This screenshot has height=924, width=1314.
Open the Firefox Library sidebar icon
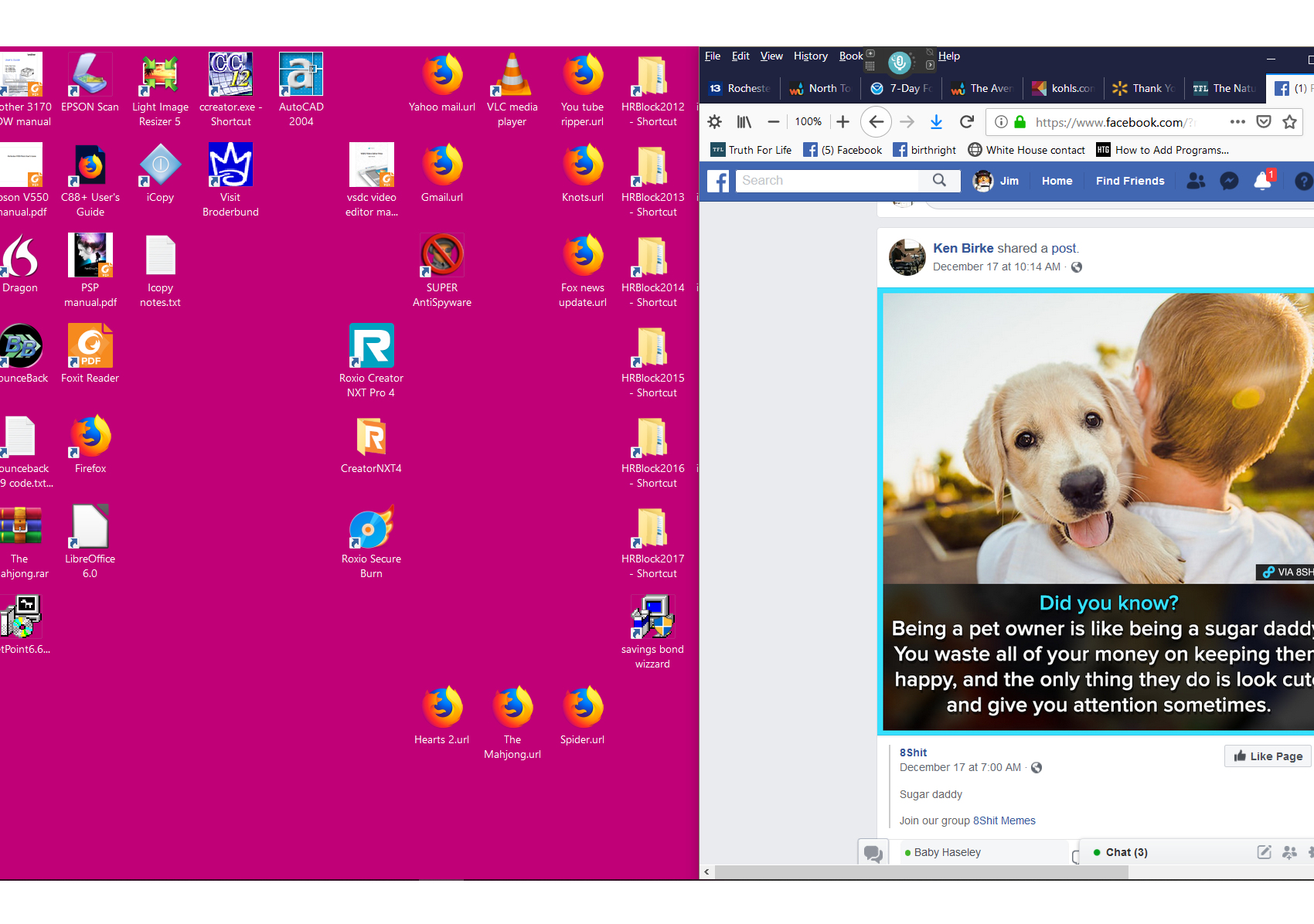coord(744,121)
